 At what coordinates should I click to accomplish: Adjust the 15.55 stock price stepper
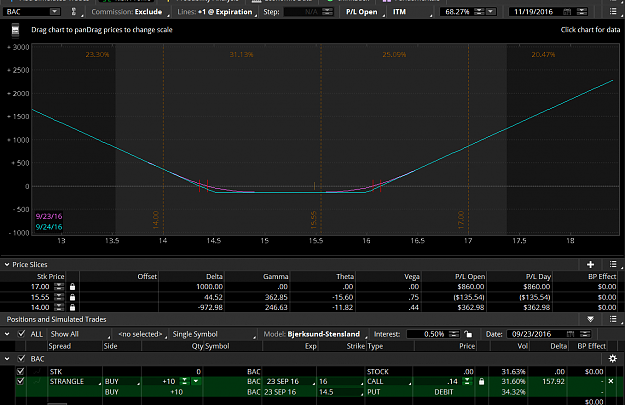[59, 297]
